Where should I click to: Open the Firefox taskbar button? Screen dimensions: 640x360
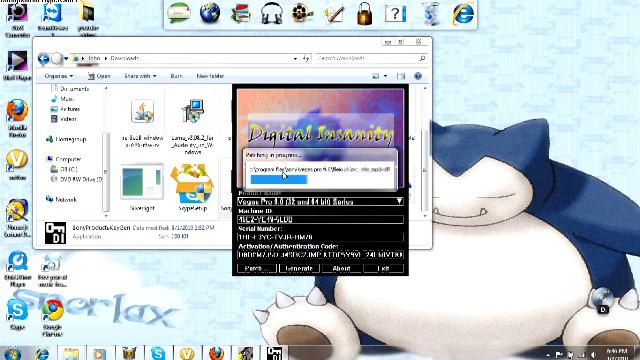click(x=216, y=353)
